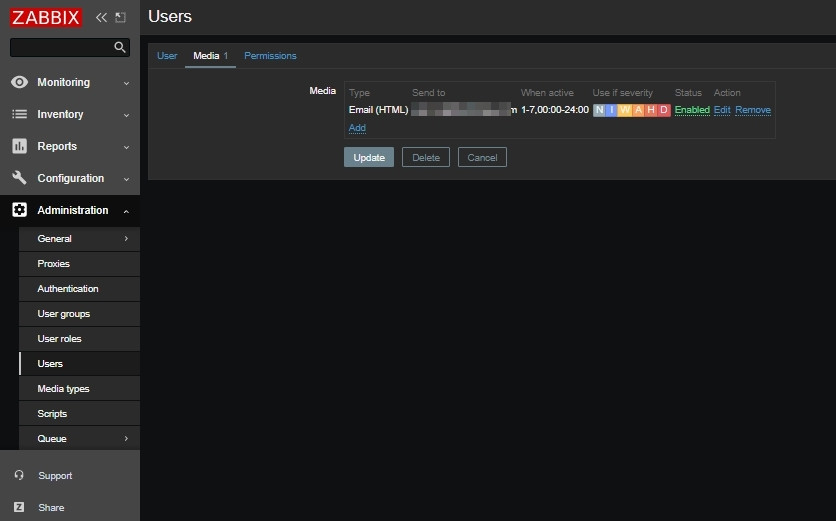
Task: Select Users menu item
Action: click(79, 364)
